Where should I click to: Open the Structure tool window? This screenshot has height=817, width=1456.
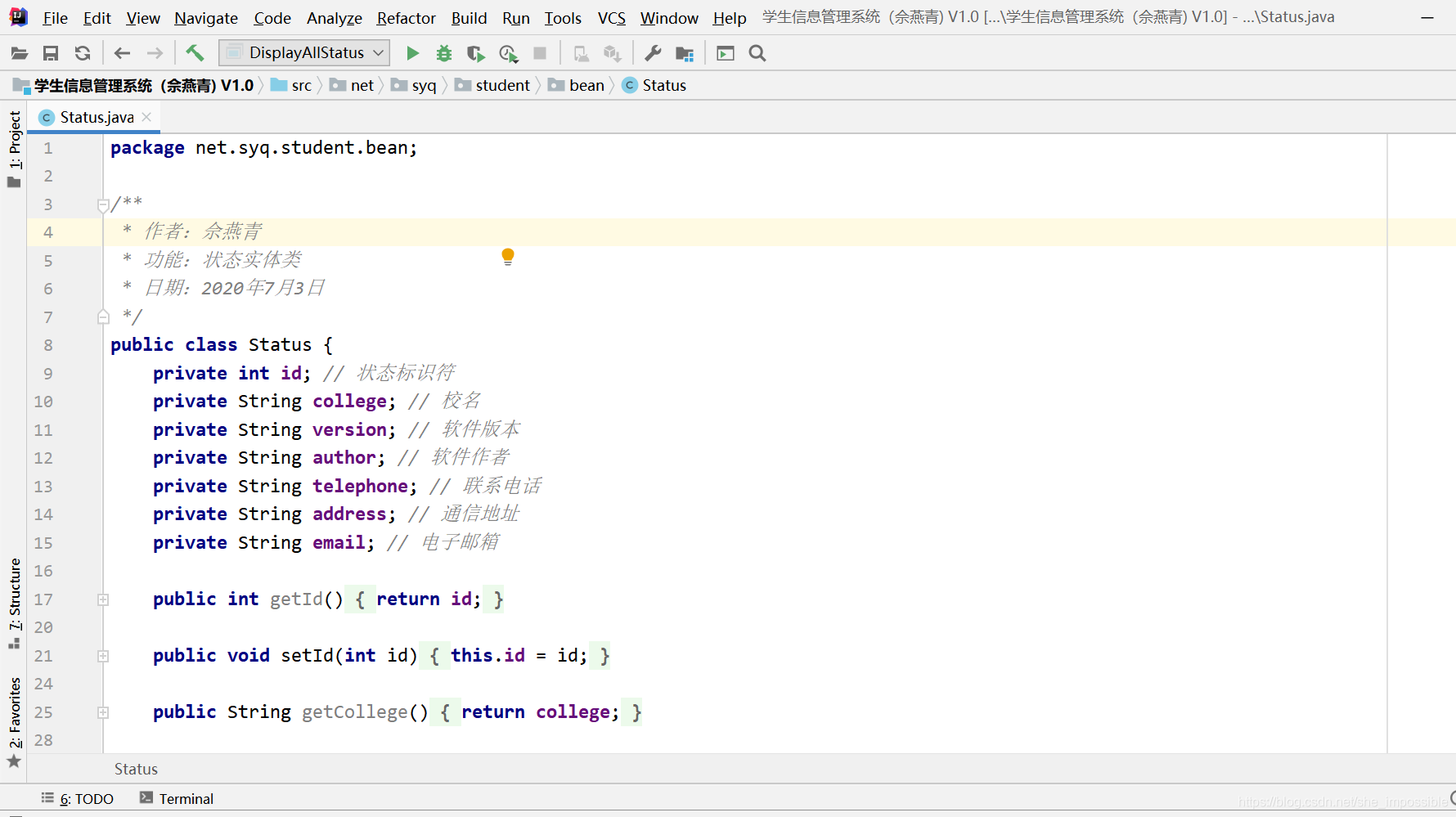(14, 603)
